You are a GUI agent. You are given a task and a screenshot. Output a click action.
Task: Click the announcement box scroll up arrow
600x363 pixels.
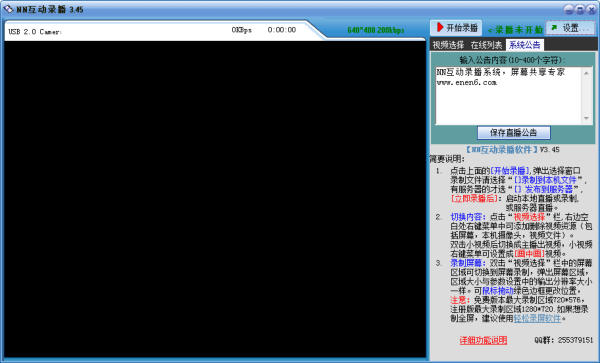[x=586, y=73]
